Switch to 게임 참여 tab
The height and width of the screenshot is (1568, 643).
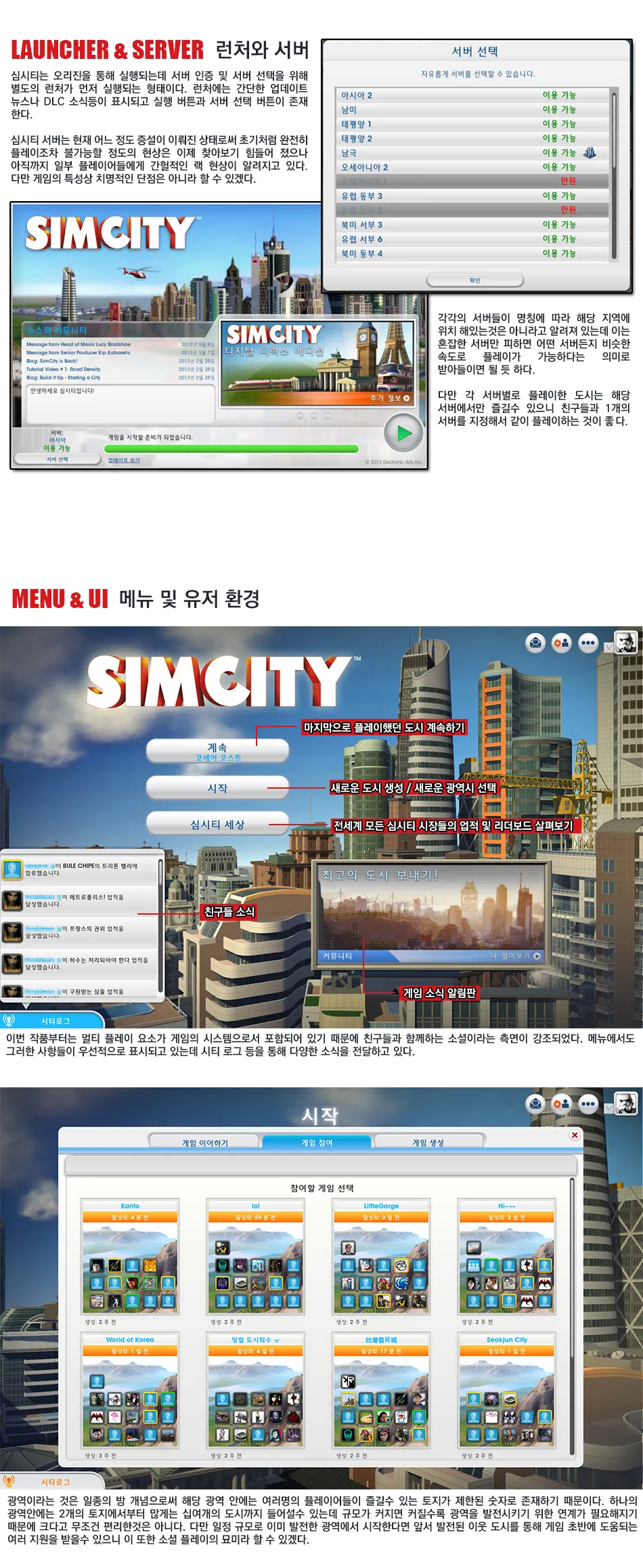coord(317,1143)
